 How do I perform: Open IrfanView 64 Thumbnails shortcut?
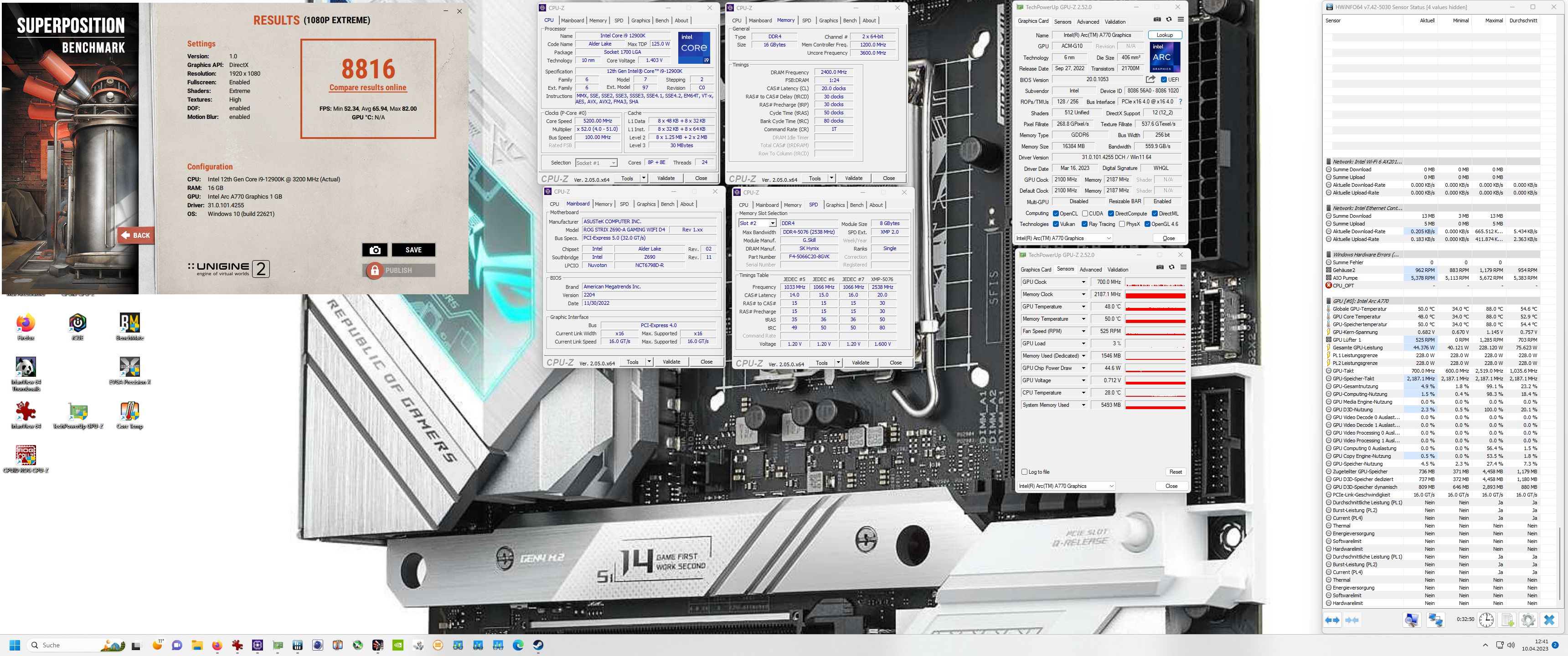click(26, 374)
